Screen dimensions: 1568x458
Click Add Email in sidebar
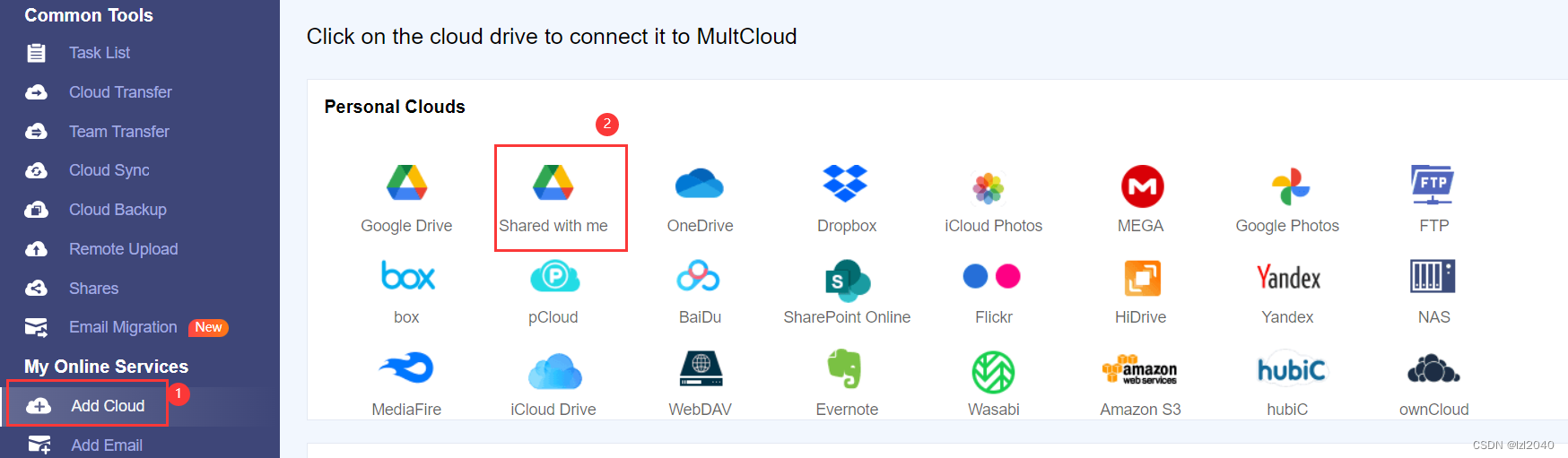coord(107,445)
